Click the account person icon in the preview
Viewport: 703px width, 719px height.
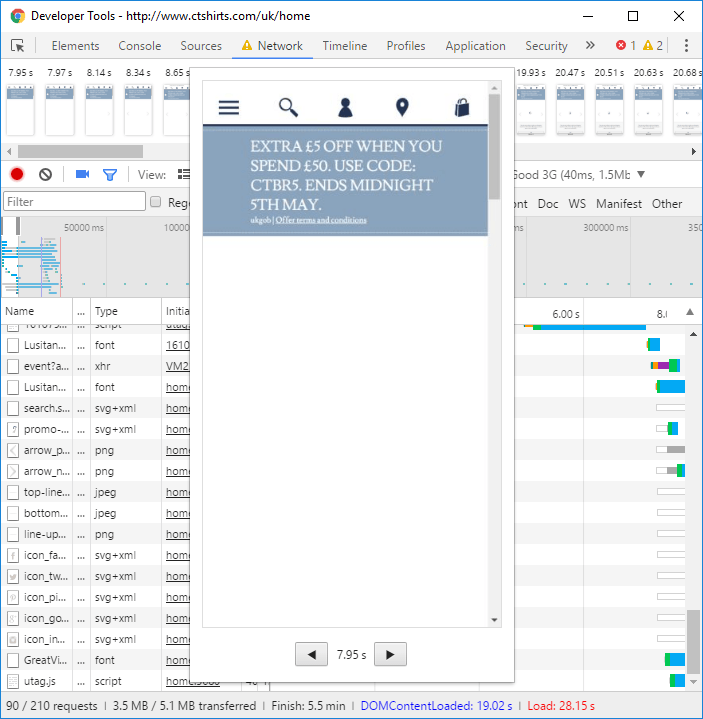pyautogui.click(x=345, y=108)
